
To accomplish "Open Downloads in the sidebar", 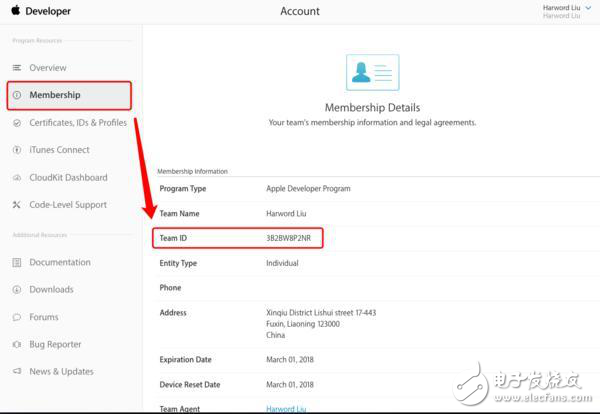I will tap(51, 290).
